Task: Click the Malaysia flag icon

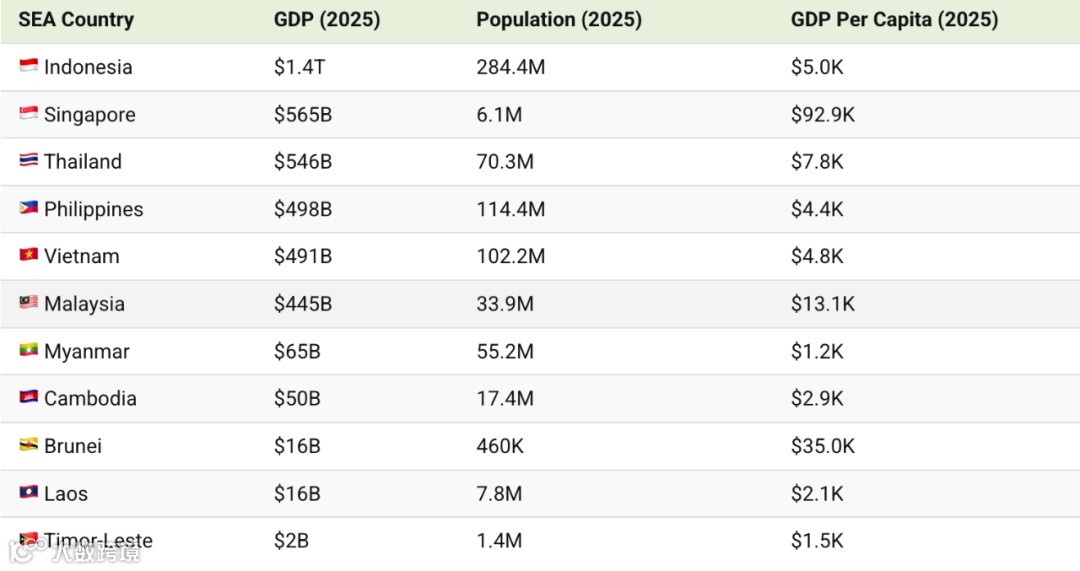Action: [x=28, y=303]
